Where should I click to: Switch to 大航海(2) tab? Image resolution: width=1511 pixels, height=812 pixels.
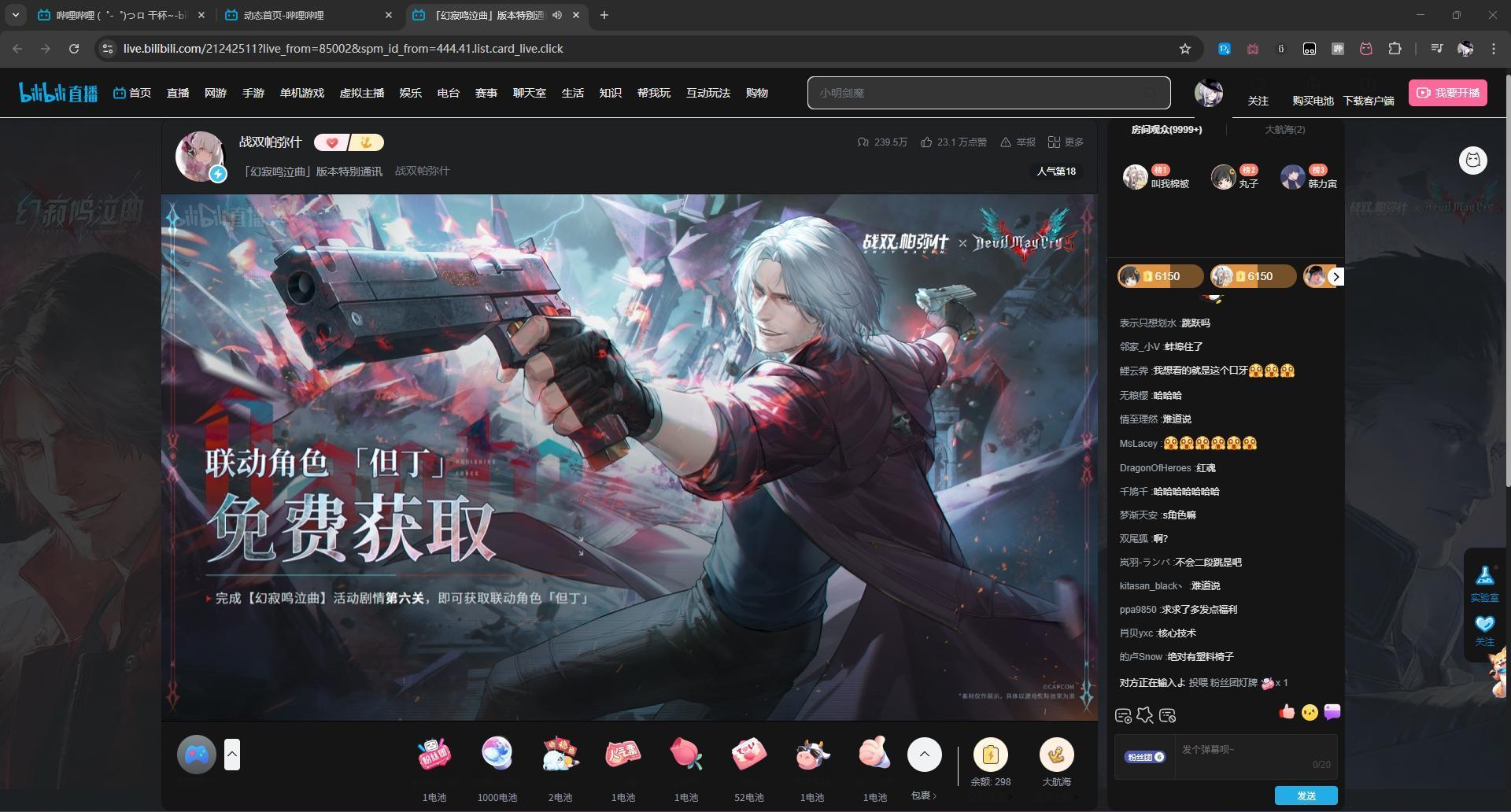pos(1284,130)
